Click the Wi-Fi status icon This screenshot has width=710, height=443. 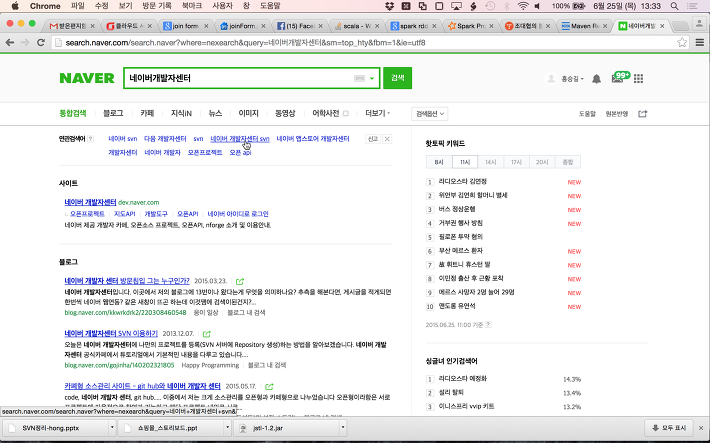coord(523,6)
